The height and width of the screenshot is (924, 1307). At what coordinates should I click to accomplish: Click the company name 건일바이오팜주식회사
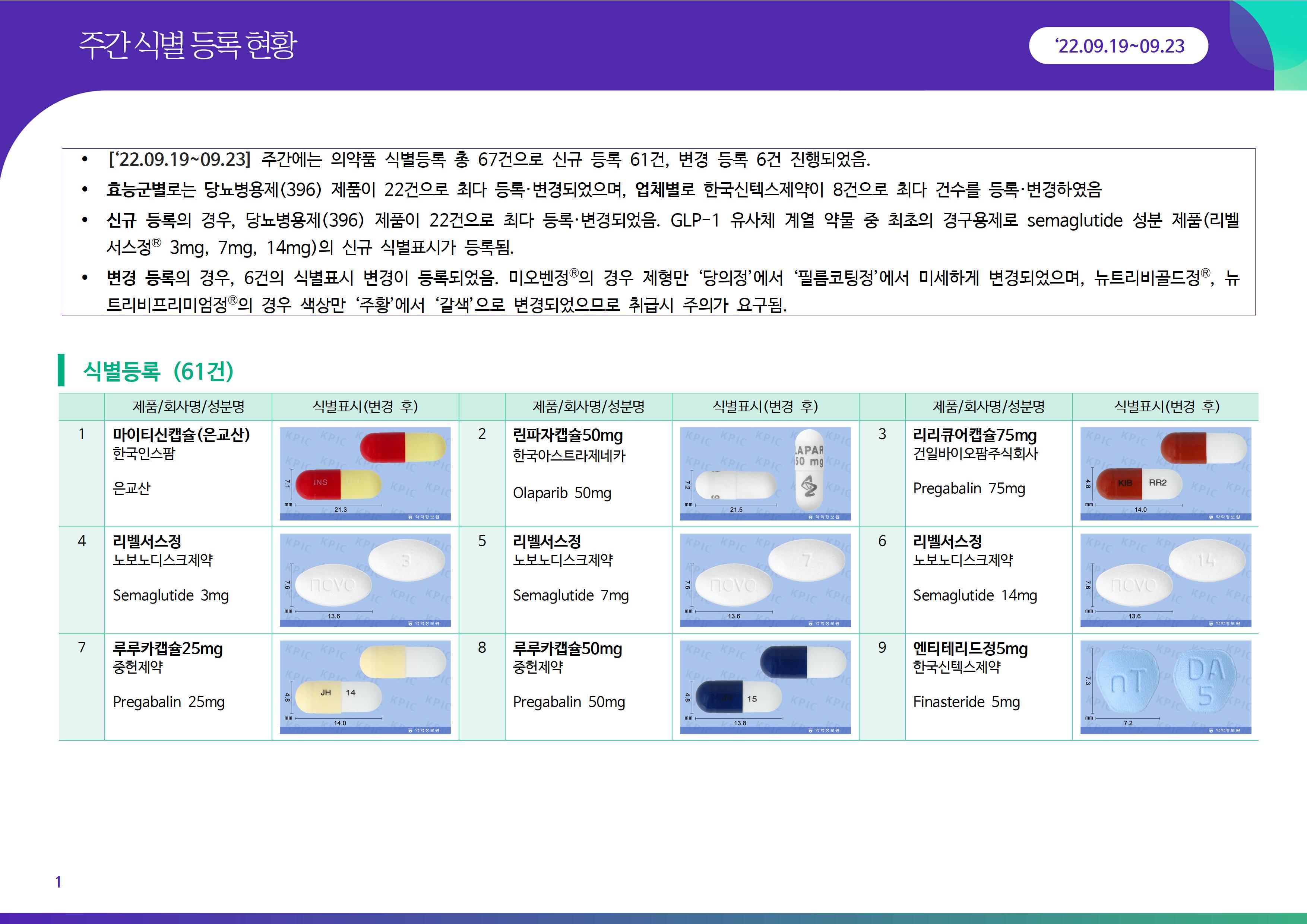(x=975, y=454)
